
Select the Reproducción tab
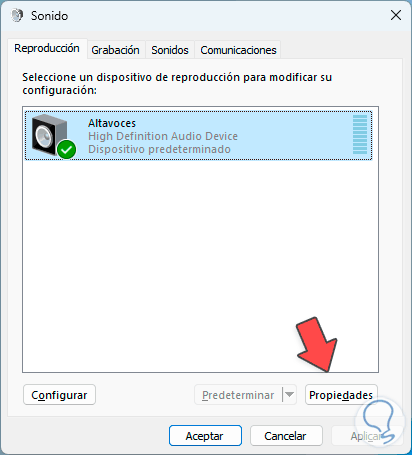(x=47, y=49)
